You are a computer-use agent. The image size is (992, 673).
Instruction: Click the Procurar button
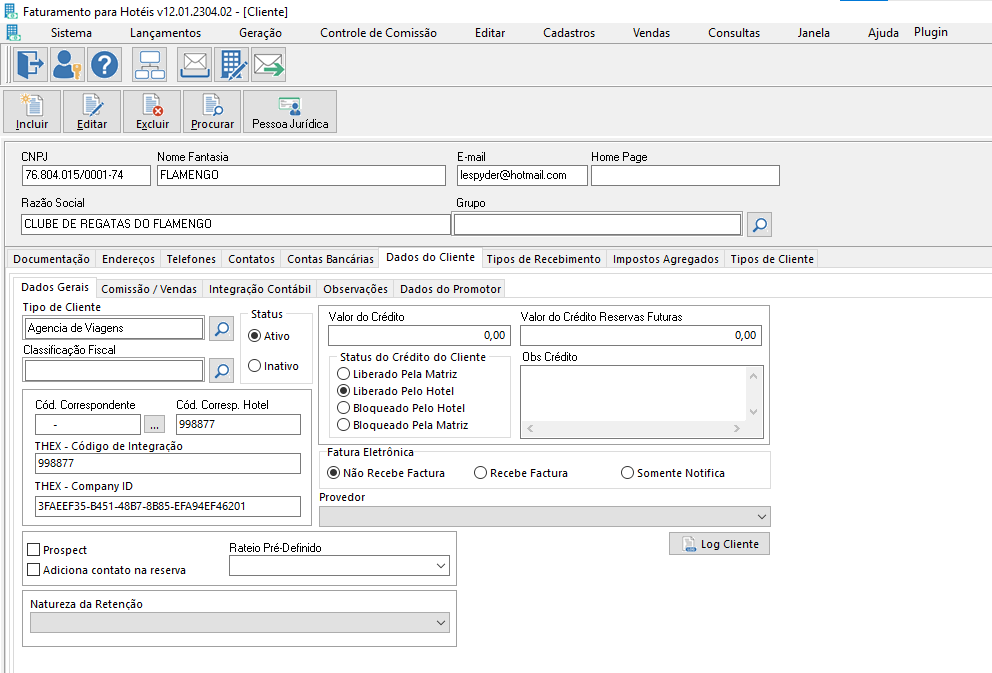[212, 111]
